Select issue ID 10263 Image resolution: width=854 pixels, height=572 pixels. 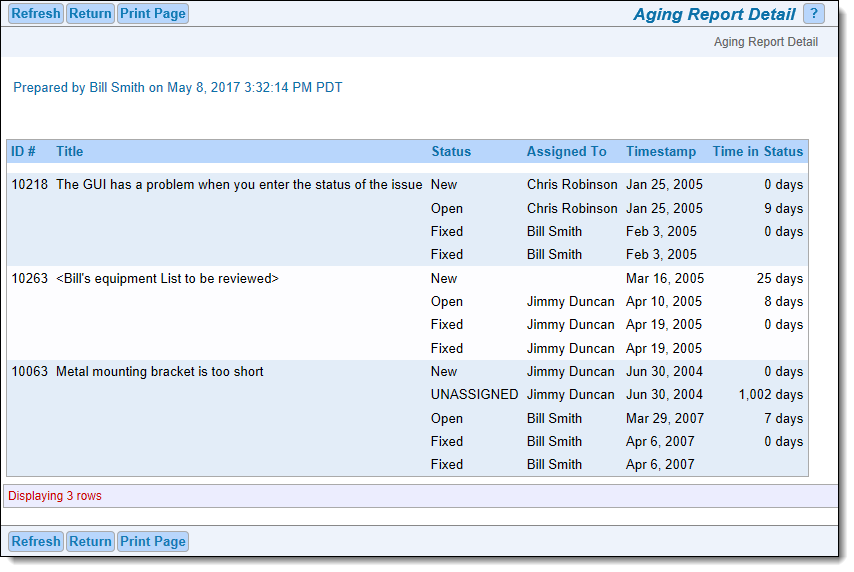tap(29, 279)
